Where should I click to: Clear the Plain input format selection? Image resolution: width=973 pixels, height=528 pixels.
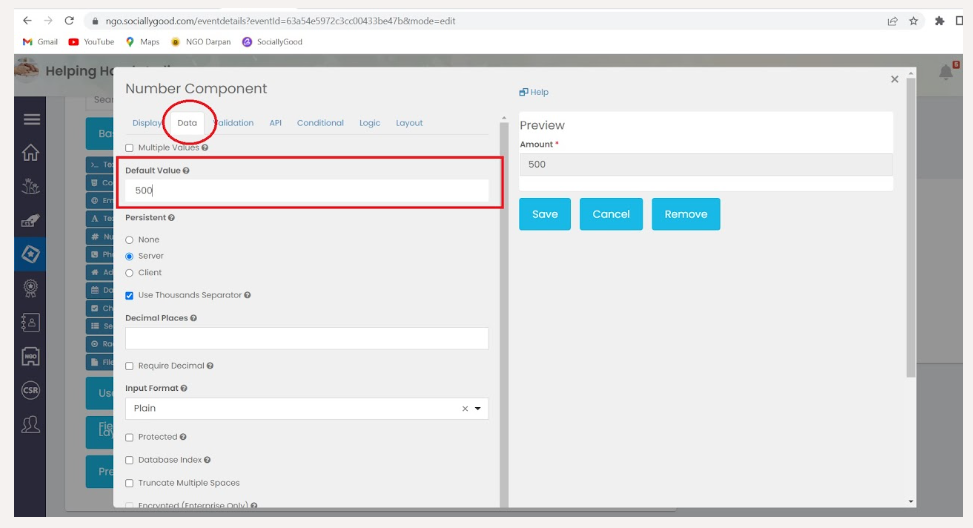(x=464, y=409)
